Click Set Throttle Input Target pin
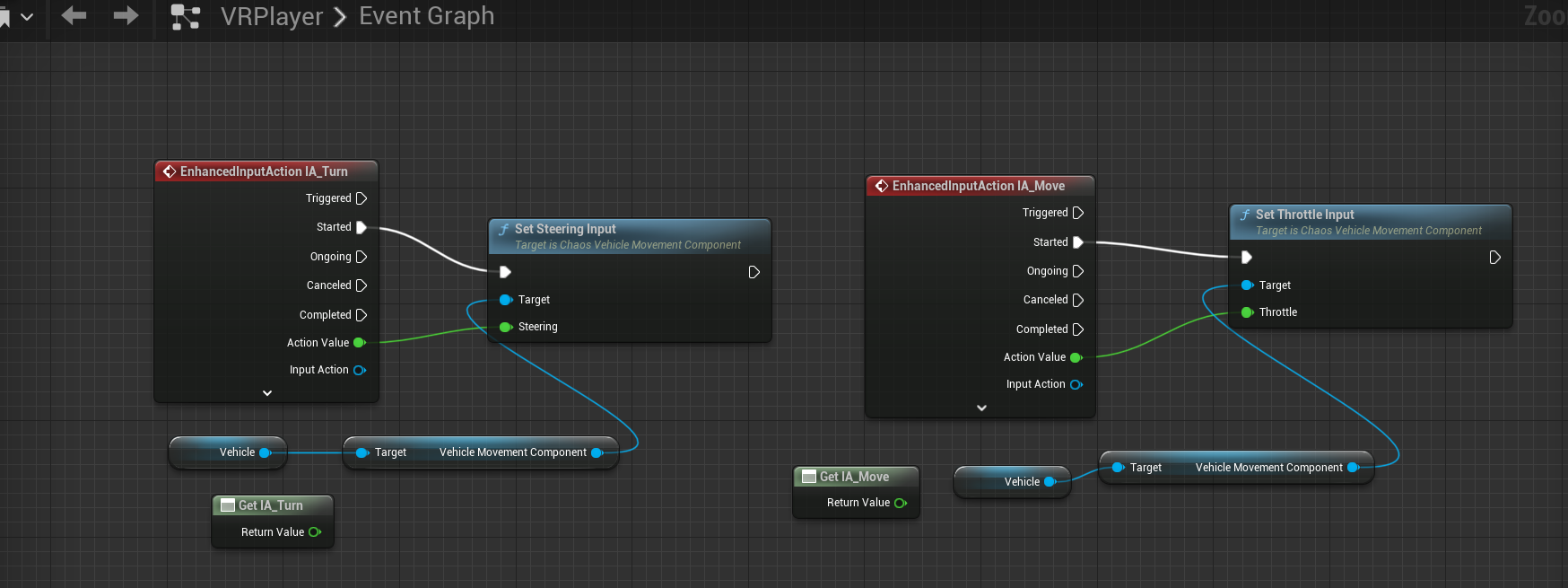Image resolution: width=1568 pixels, height=588 pixels. (x=1247, y=285)
